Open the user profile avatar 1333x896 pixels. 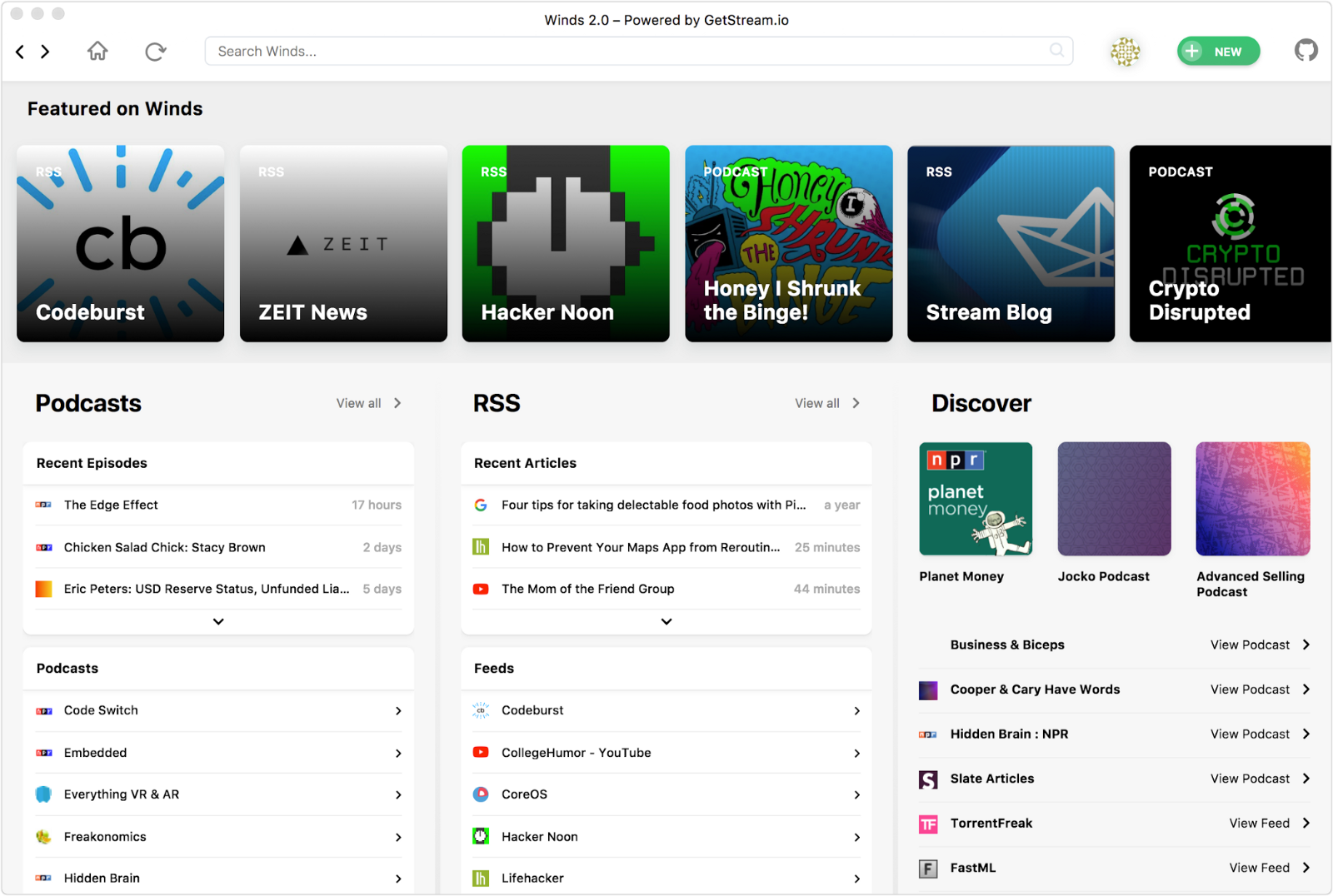pyautogui.click(x=1125, y=52)
